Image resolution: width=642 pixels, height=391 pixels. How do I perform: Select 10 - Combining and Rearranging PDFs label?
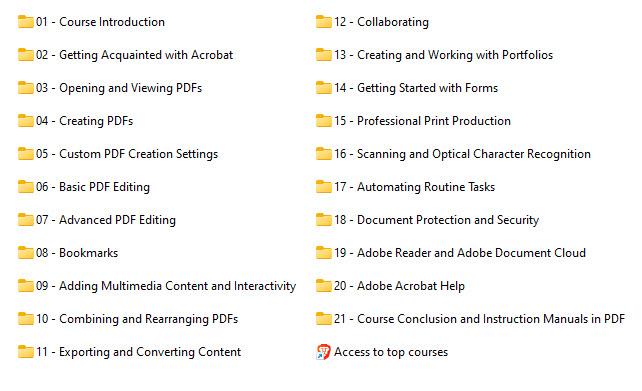[x=137, y=319]
